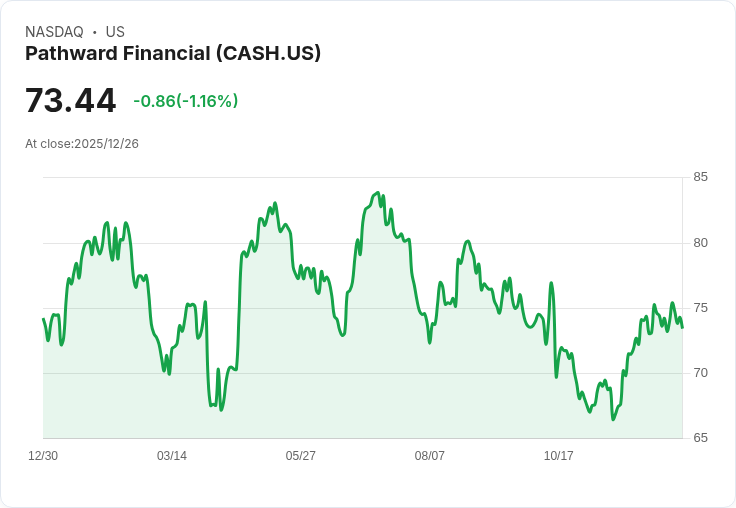The image size is (736, 508).
Task: Click the Pathward Financial (CASH.US) title
Action: pos(173,53)
